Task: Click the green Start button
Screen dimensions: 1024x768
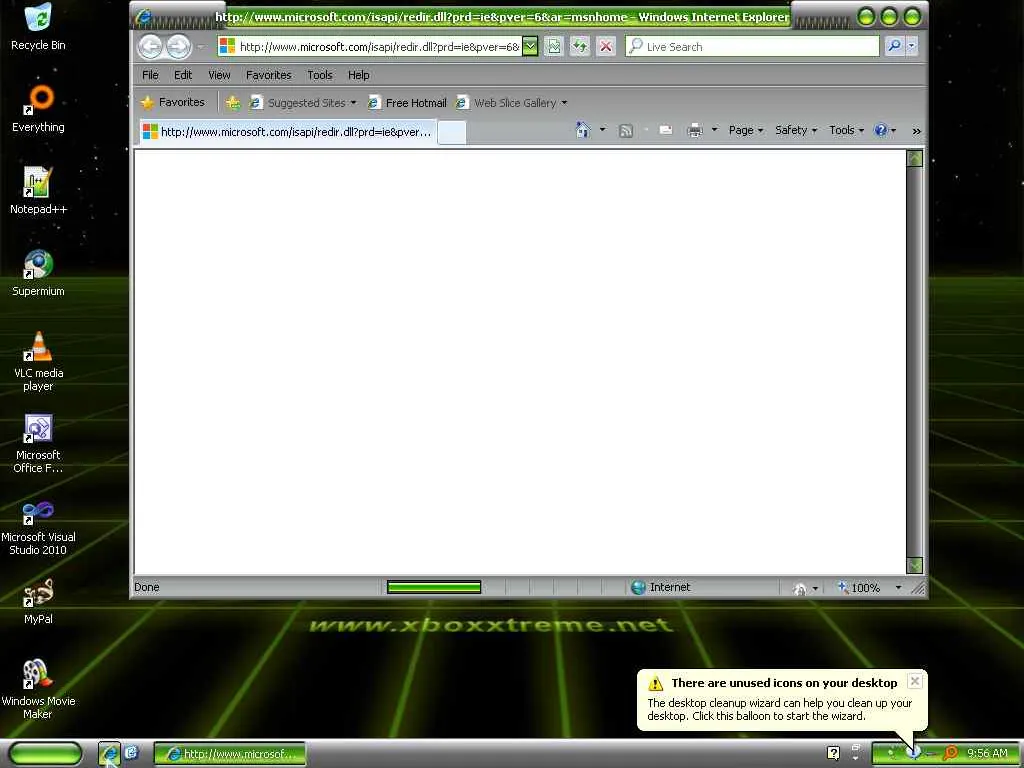Action: tap(45, 754)
